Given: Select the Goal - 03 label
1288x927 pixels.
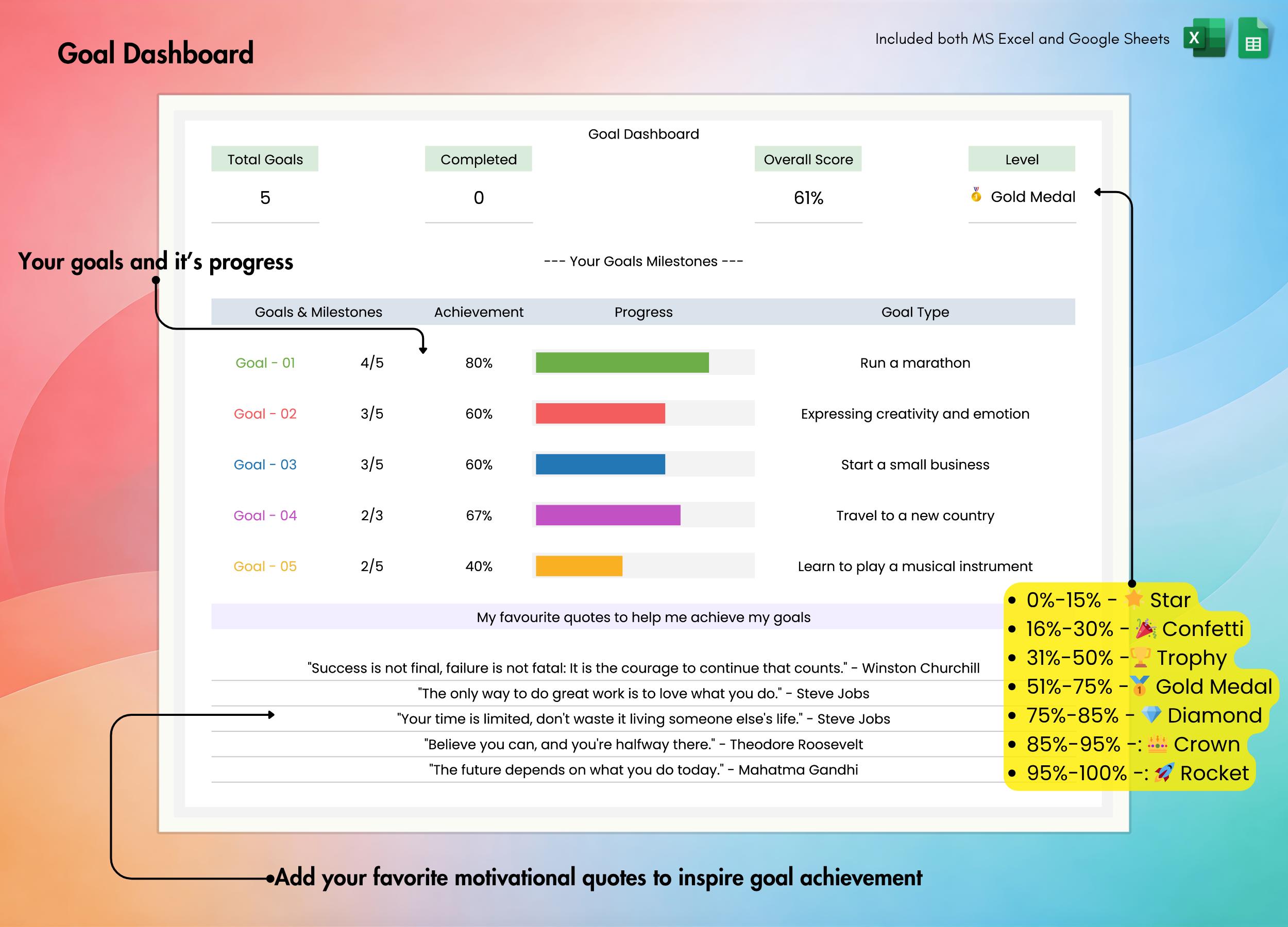Looking at the screenshot, I should coord(265,465).
